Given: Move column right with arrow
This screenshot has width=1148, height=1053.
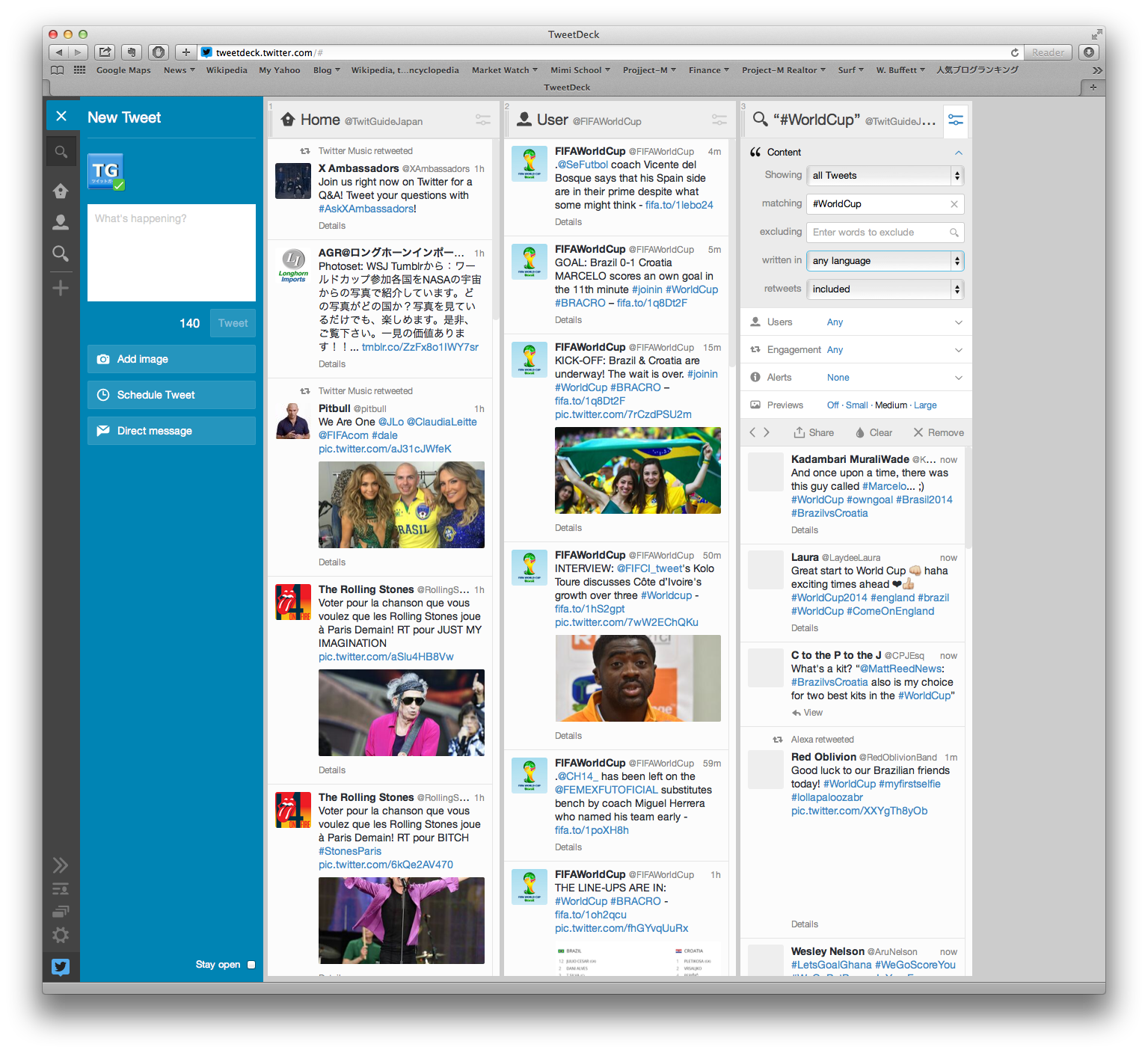Looking at the screenshot, I should tap(767, 432).
